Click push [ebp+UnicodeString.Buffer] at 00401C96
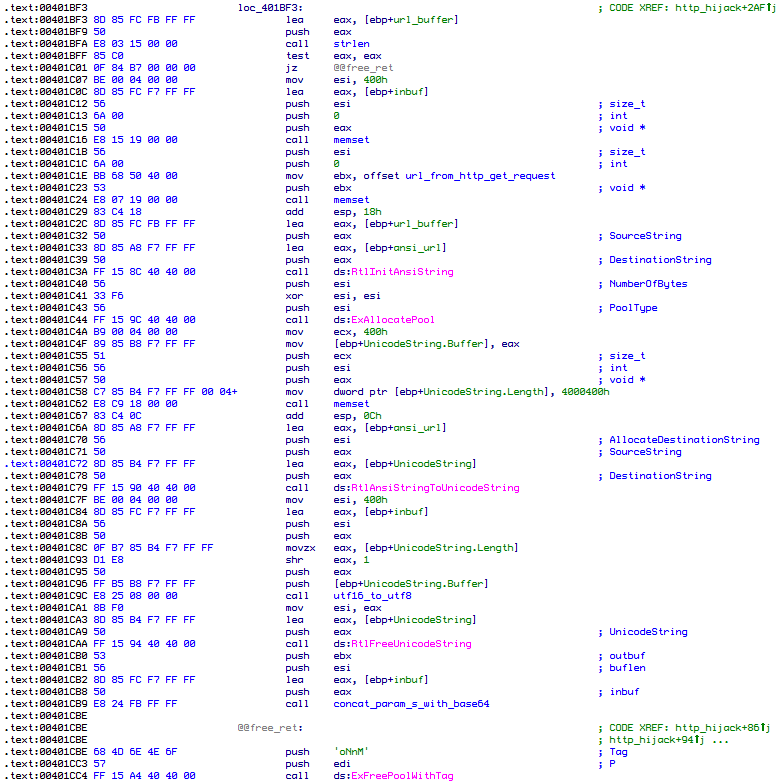780x783 pixels. tap(411, 584)
